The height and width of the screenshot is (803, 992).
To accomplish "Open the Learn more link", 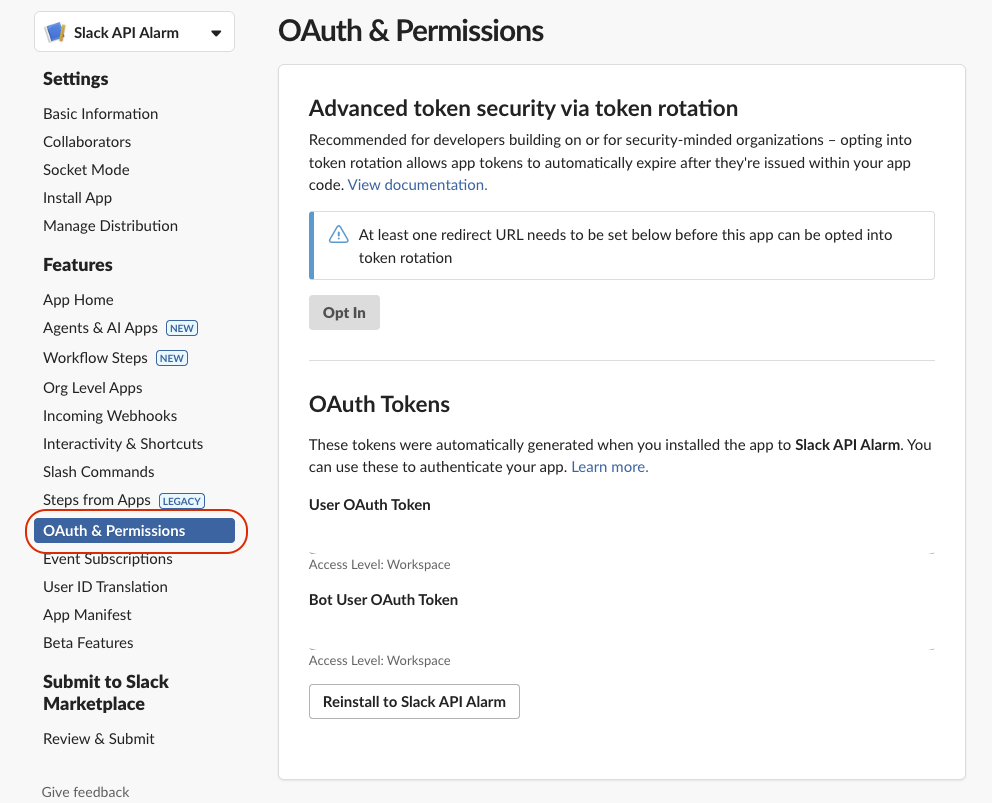I will click(610, 467).
